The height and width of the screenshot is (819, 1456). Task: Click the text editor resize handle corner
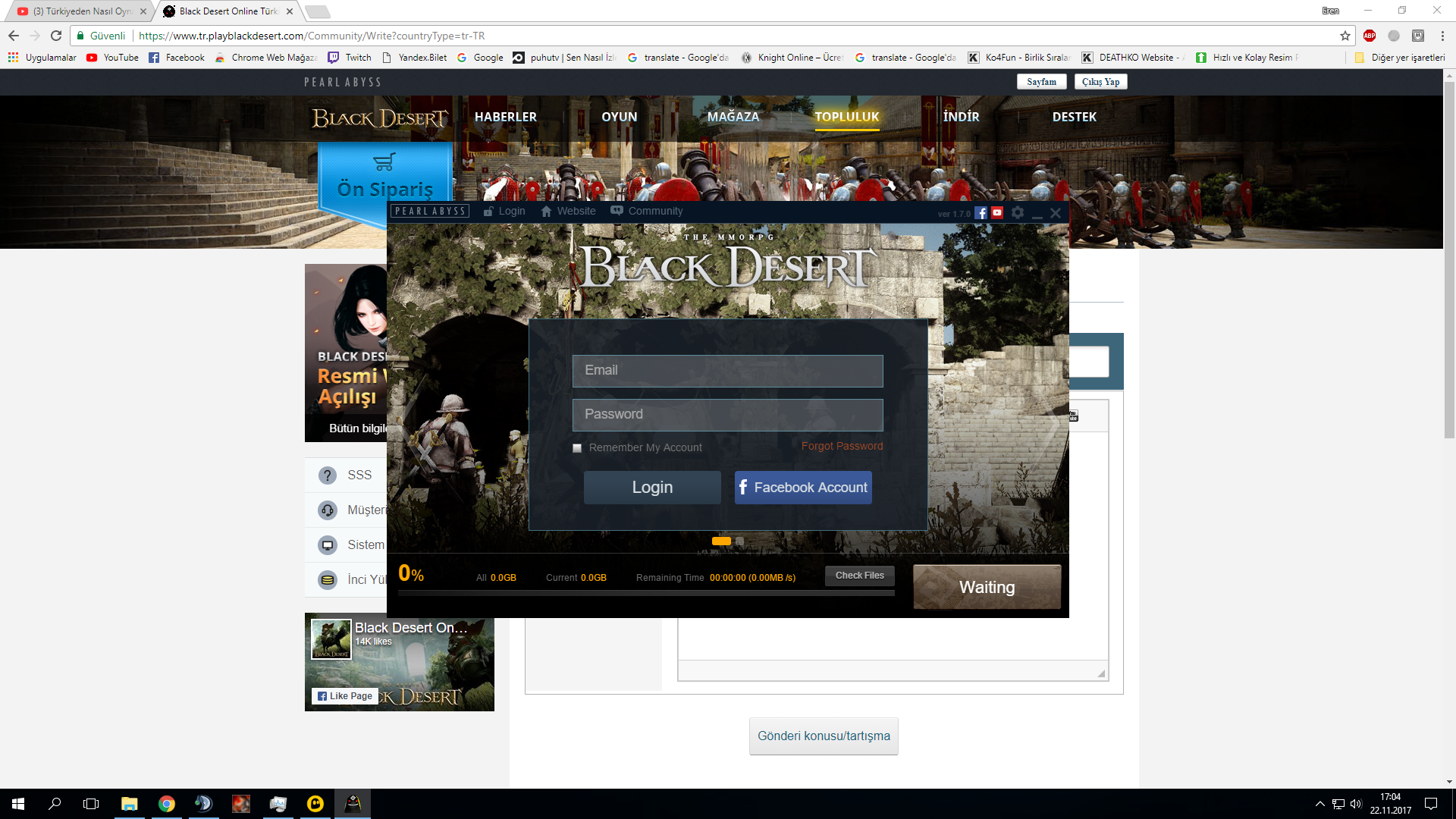pos(1101,673)
